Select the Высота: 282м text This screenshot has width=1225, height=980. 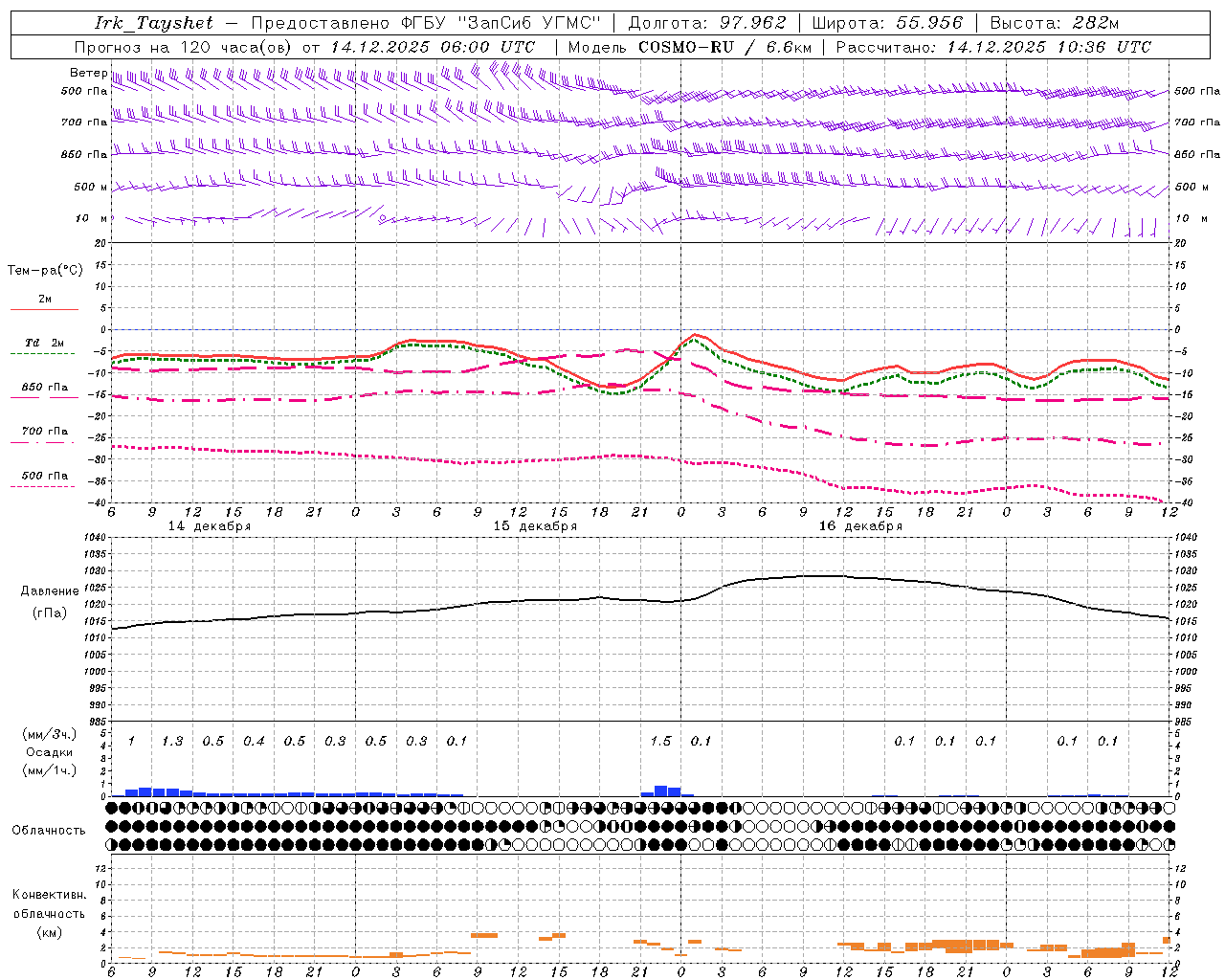[x=1055, y=23]
